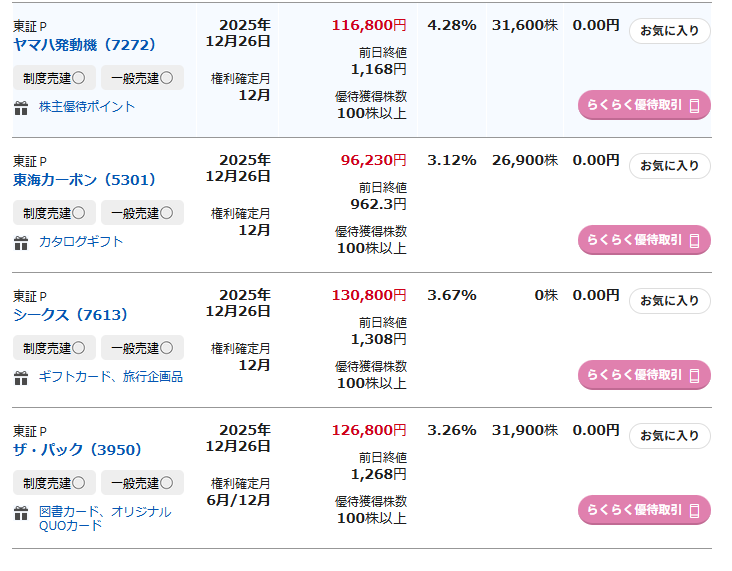Click 一般売建 tag for 東海カーボン

pos(142,212)
